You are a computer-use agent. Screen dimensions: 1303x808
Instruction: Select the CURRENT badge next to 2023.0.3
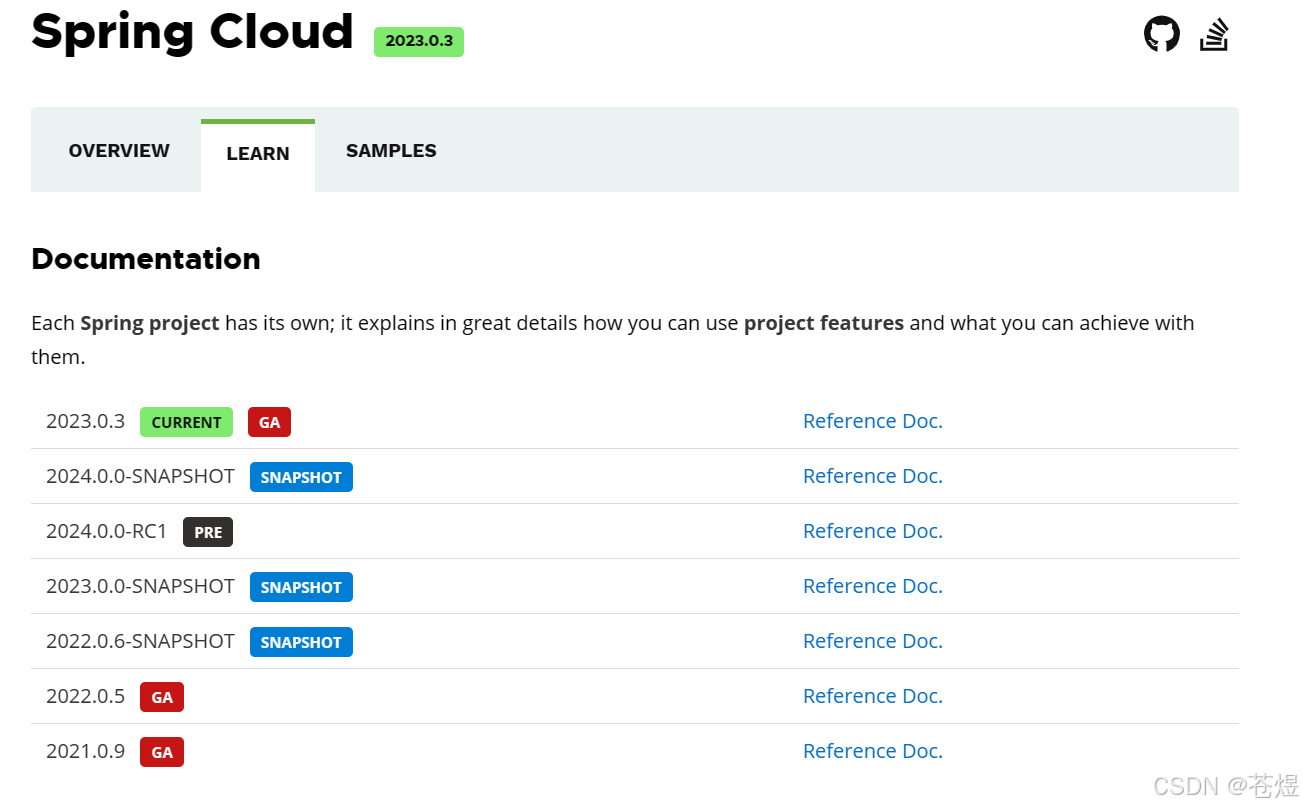pos(186,422)
